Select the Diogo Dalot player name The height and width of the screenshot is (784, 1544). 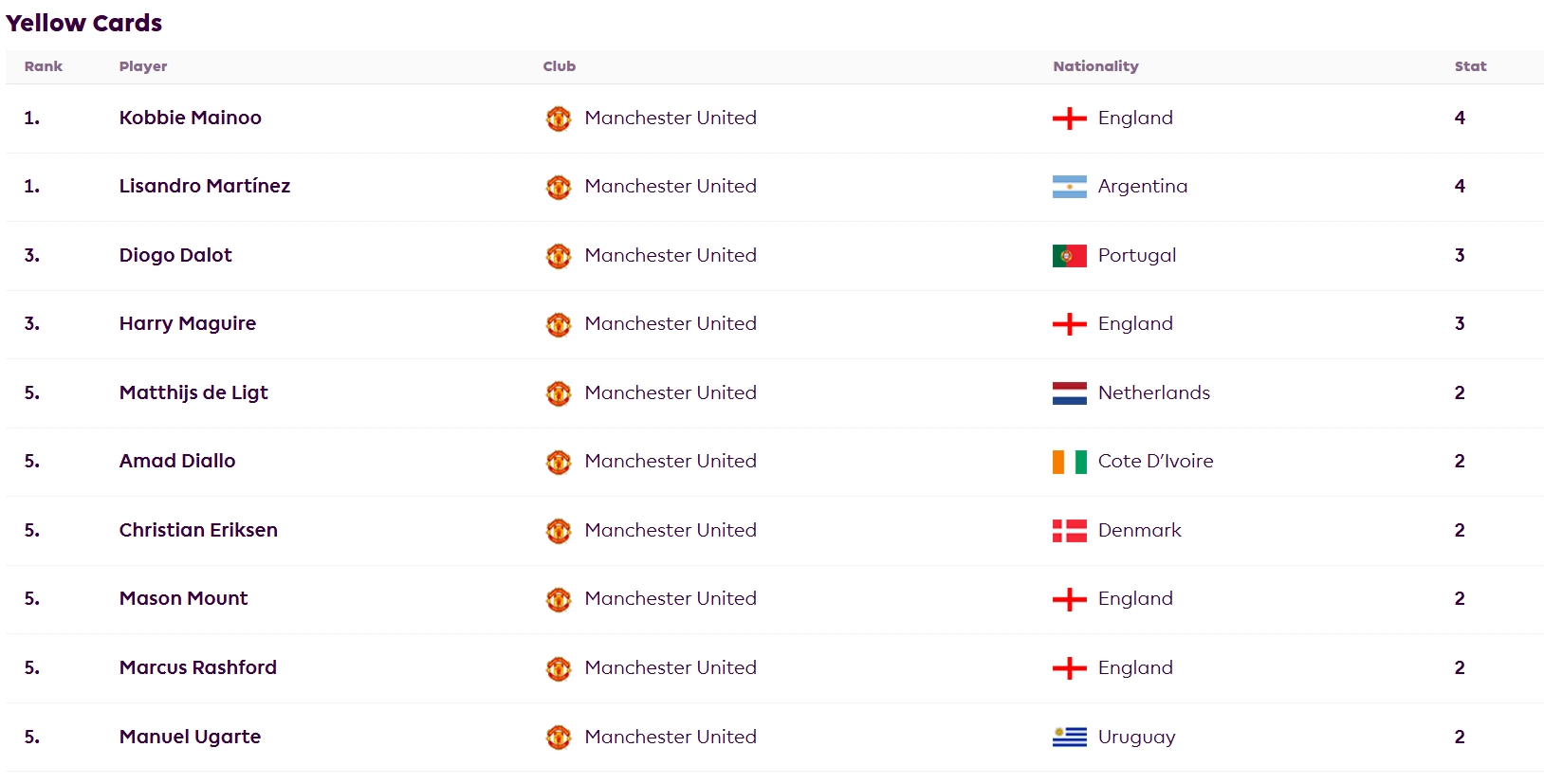pos(175,255)
